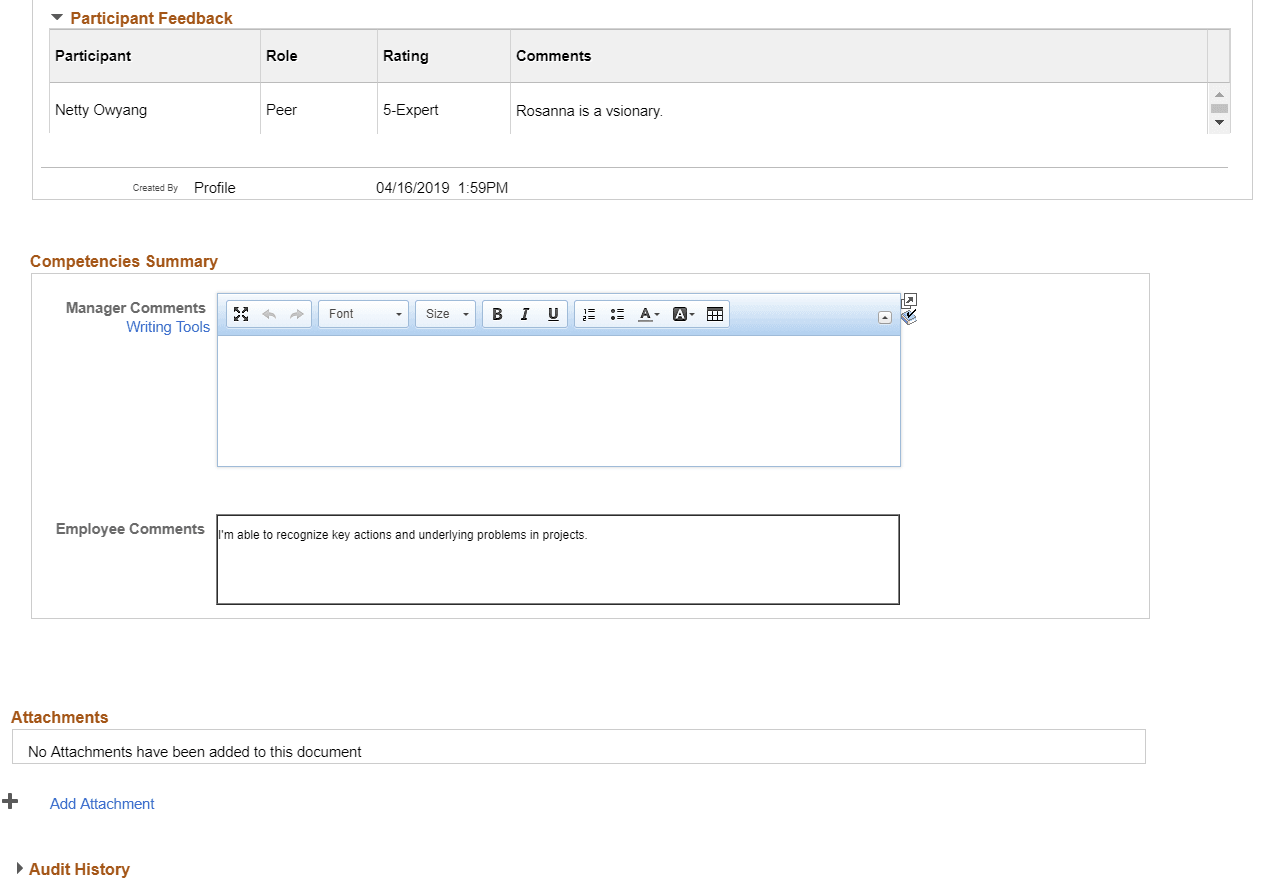Insert a bulleted list in Manager Comments
Image resolution: width=1261 pixels, height=885 pixels.
click(617, 313)
